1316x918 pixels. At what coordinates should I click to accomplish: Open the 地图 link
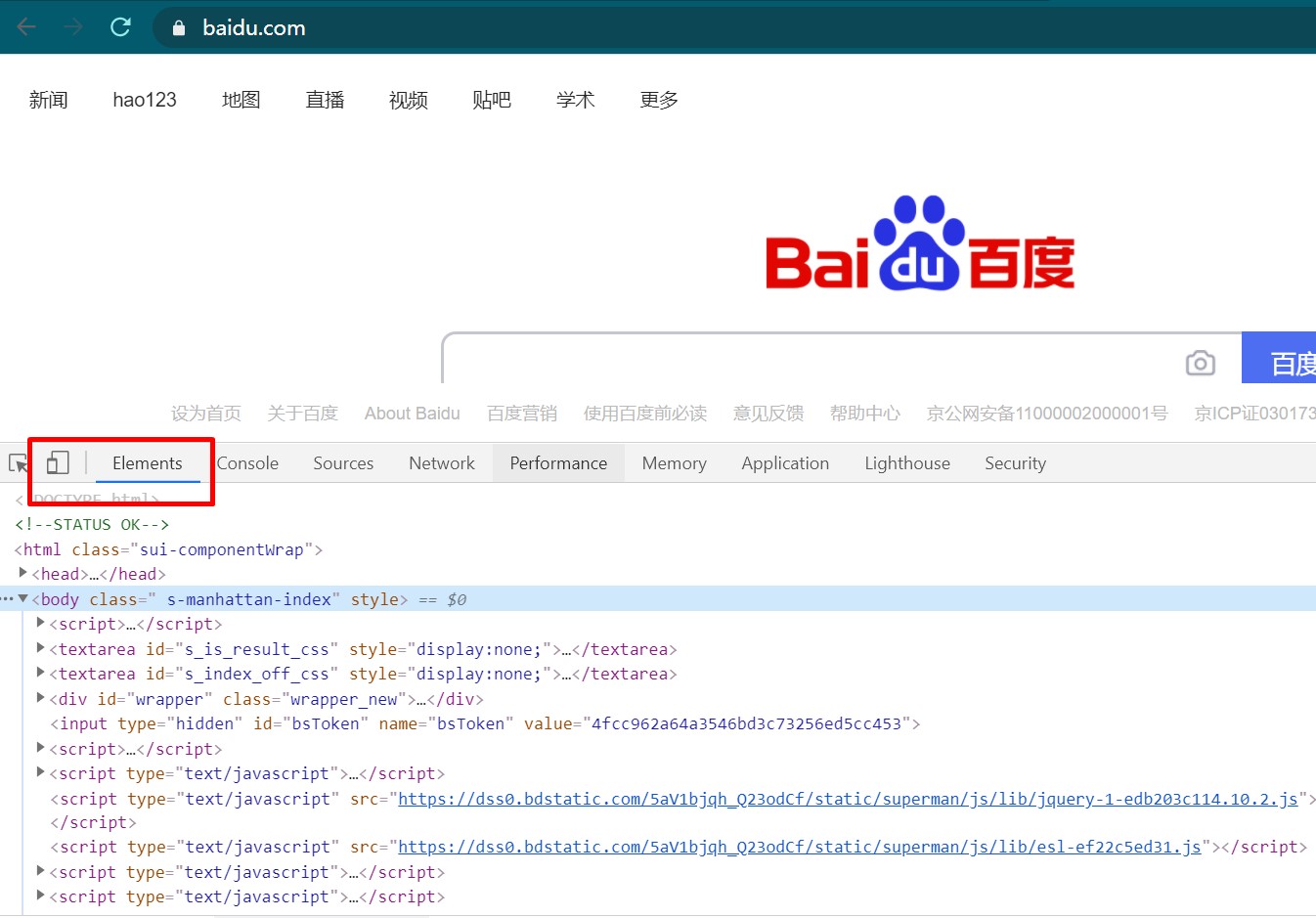[x=241, y=100]
